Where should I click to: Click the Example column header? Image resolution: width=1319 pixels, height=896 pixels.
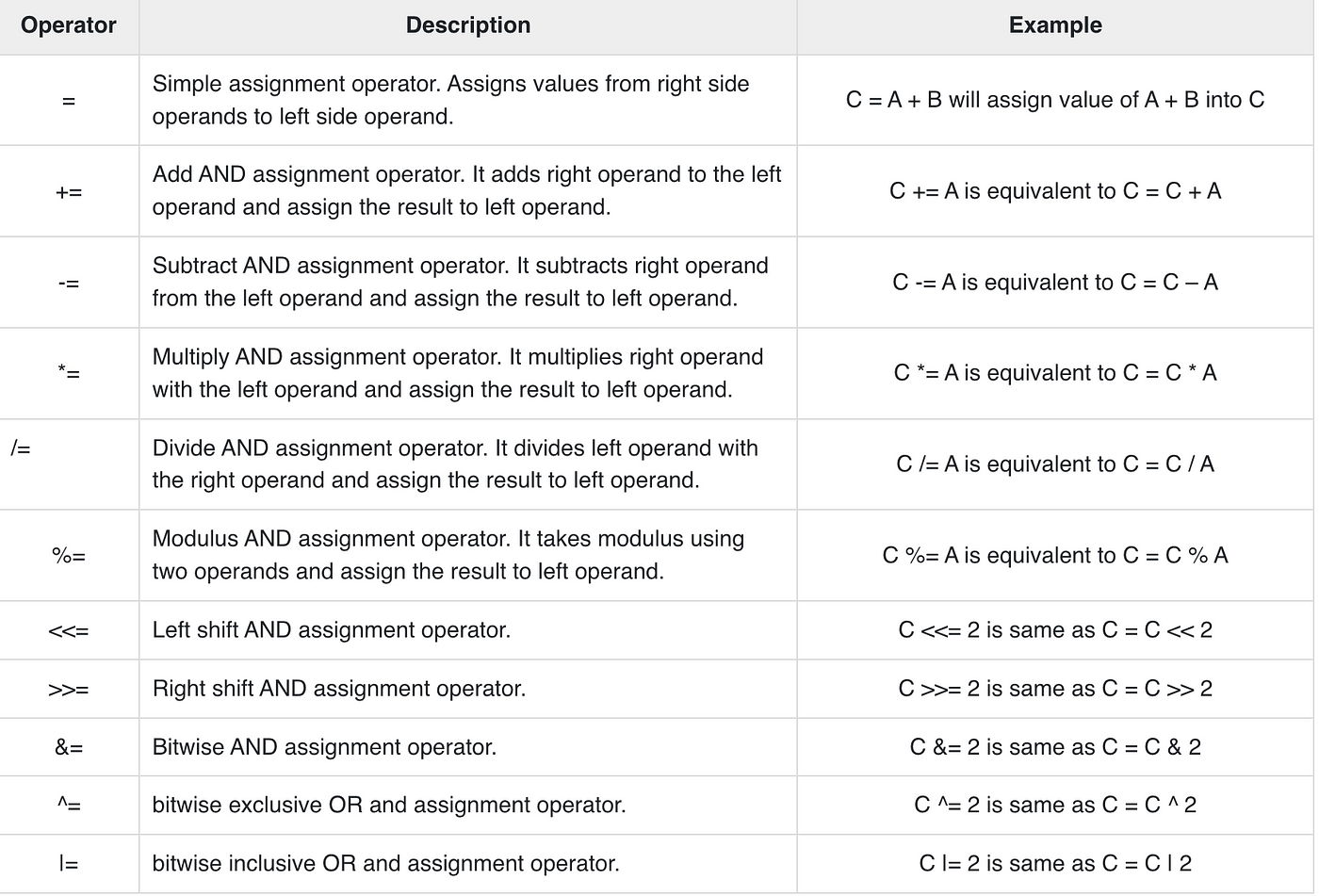1055,25
